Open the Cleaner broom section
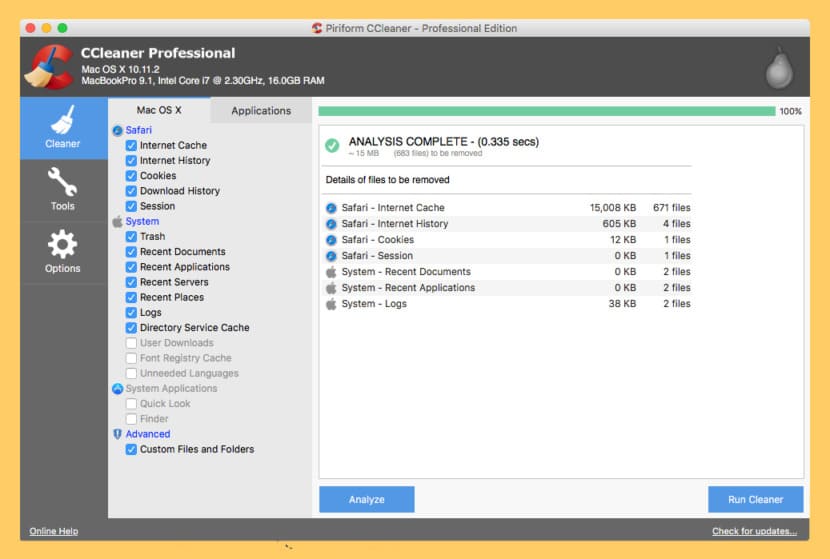This screenshot has height=559, width=830. click(x=63, y=128)
